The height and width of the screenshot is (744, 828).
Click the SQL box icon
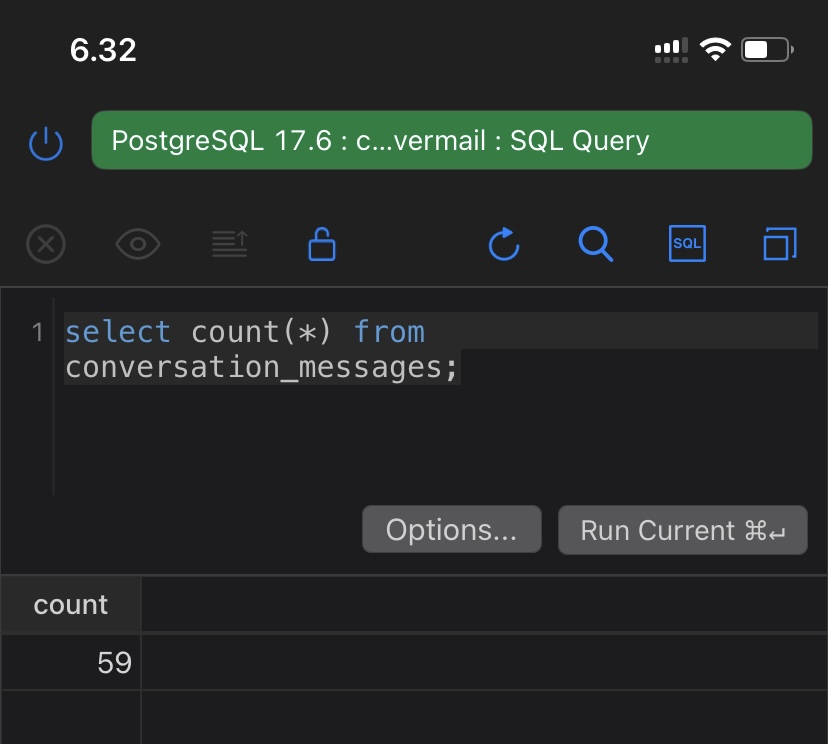pyautogui.click(x=687, y=244)
